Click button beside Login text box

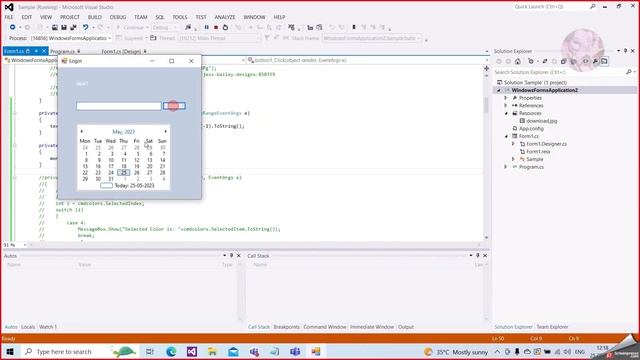pyautogui.click(x=174, y=106)
